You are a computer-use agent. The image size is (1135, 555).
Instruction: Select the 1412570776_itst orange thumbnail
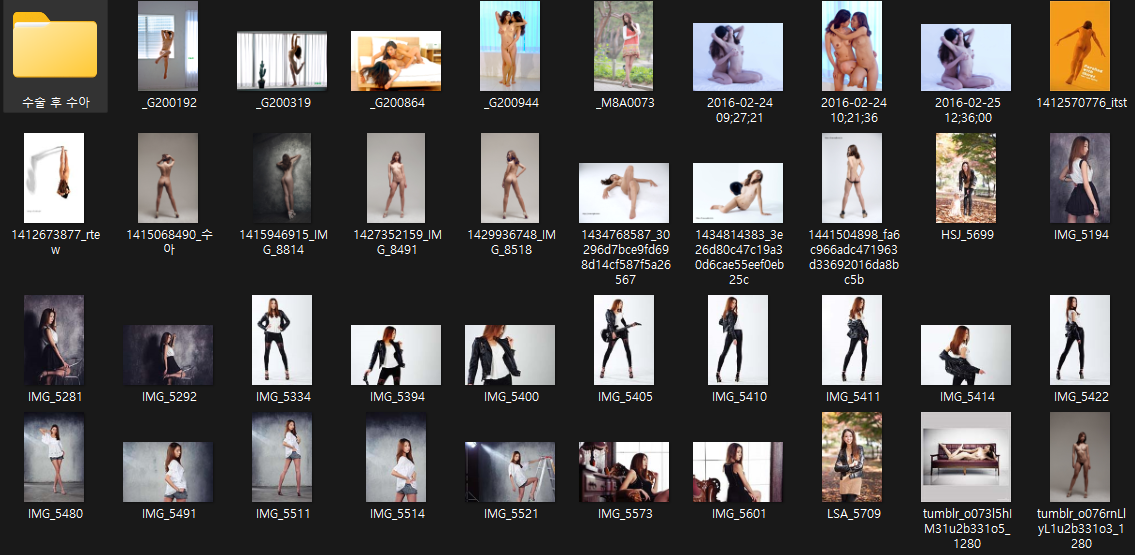(1080, 46)
